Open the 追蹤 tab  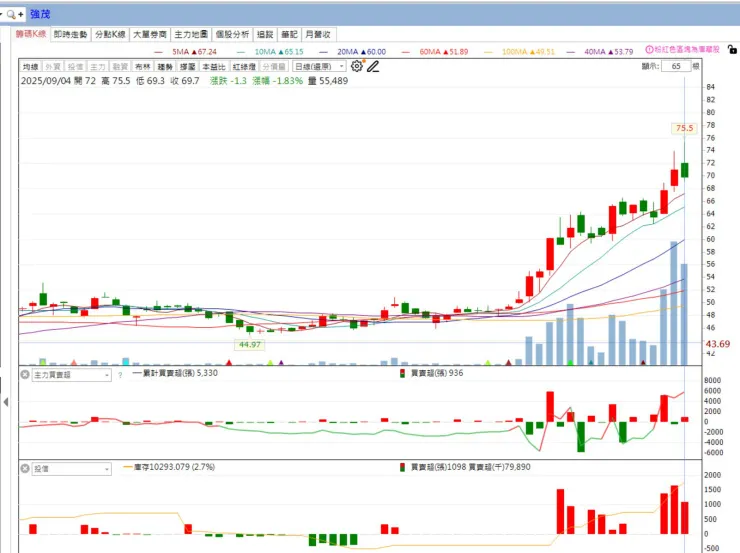(x=265, y=34)
